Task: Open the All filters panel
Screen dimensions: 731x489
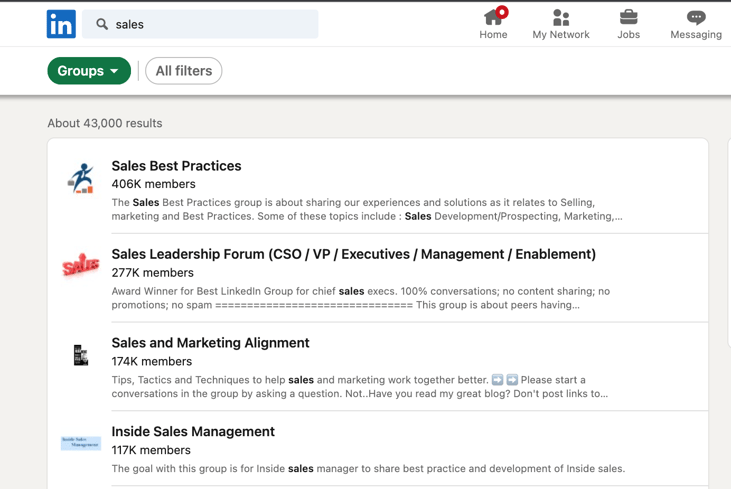Action: pos(184,71)
